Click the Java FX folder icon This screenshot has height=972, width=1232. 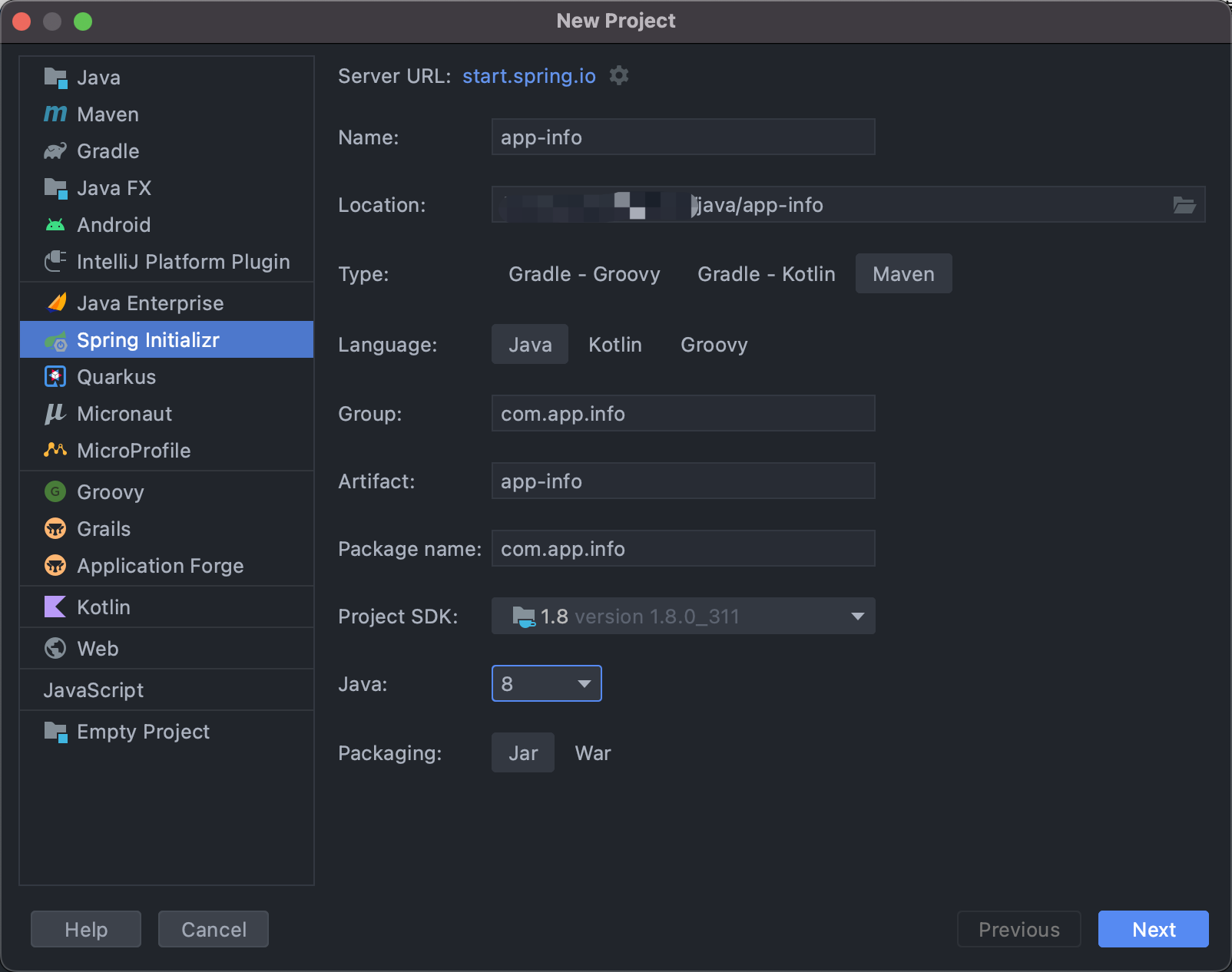[x=55, y=188]
